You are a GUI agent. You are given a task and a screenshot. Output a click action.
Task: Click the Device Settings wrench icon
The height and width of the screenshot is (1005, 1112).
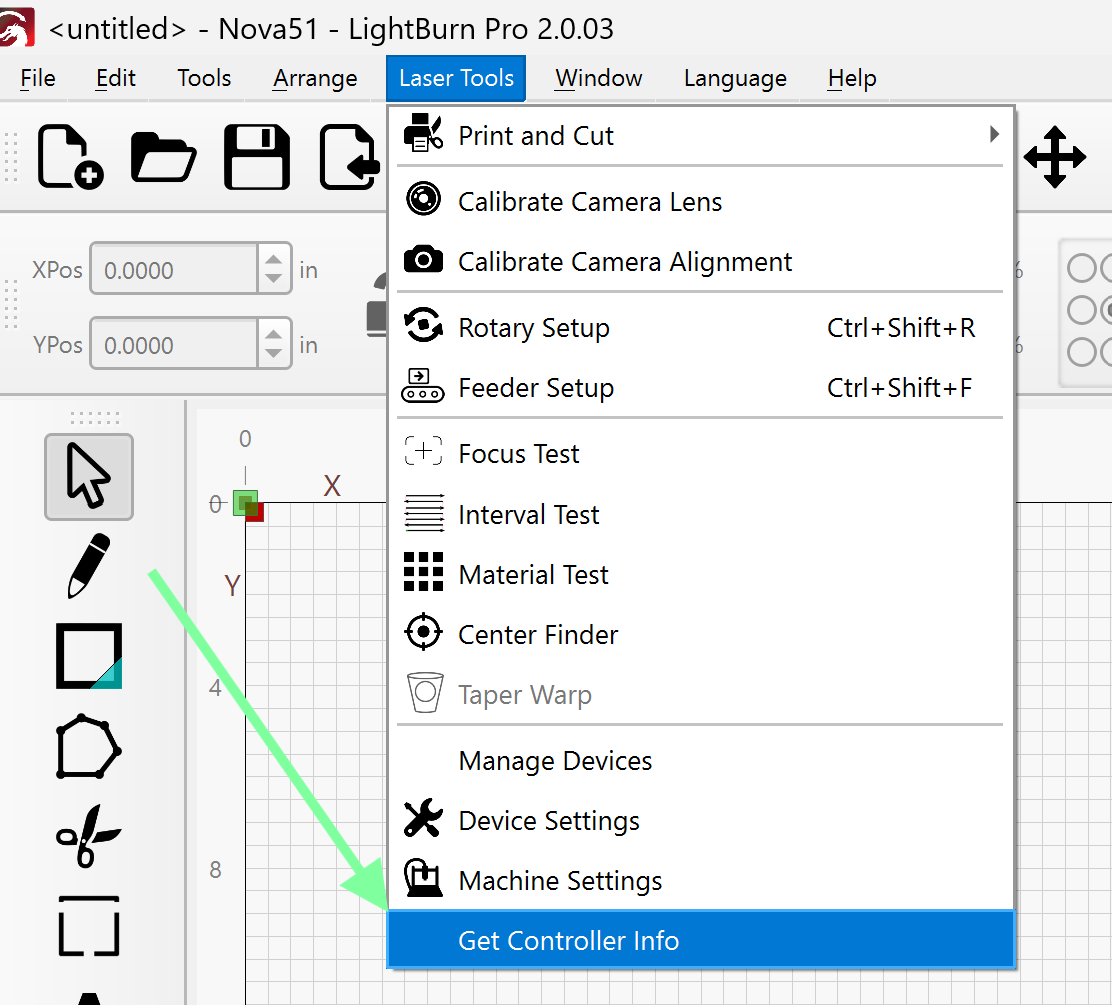pos(423,818)
